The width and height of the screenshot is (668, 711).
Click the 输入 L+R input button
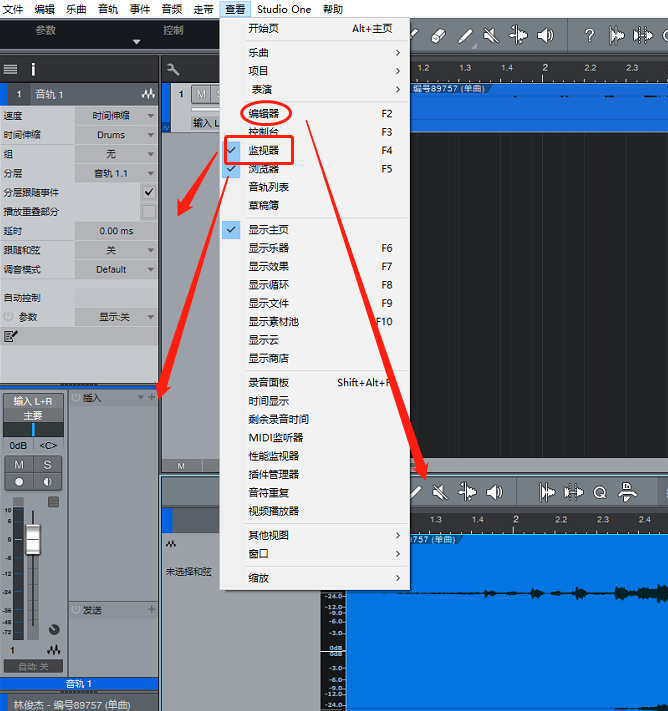tap(33, 401)
